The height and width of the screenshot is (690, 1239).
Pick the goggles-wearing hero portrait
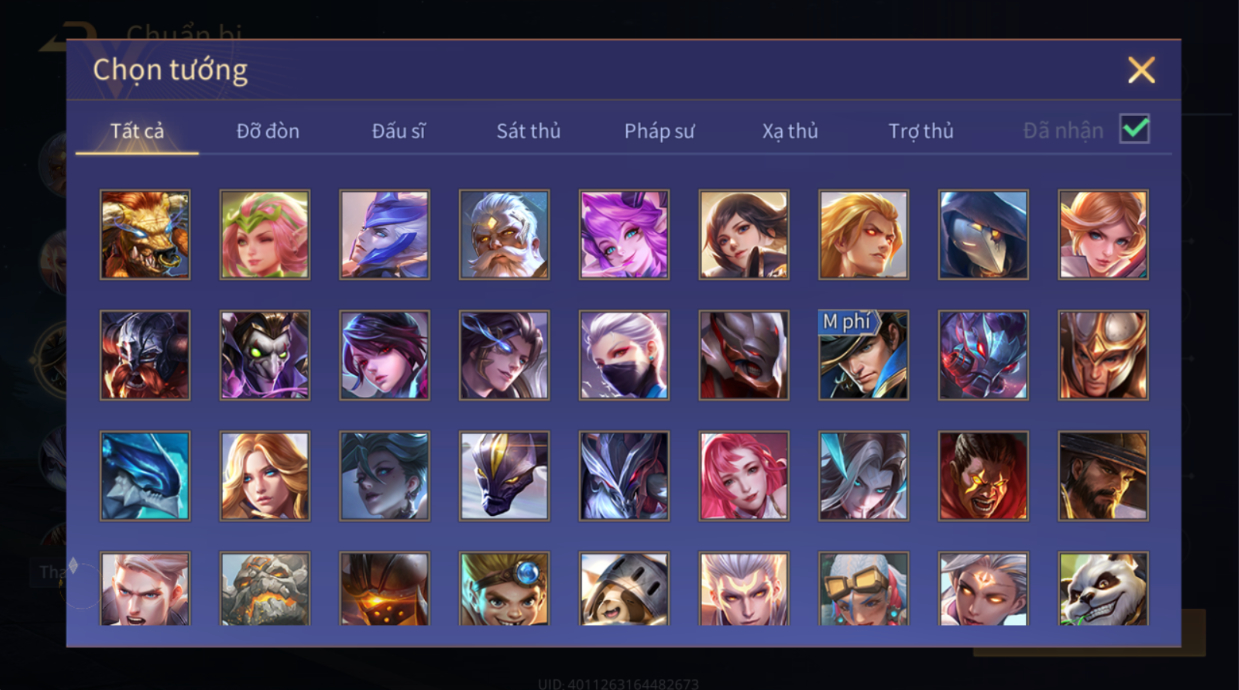(x=864, y=589)
